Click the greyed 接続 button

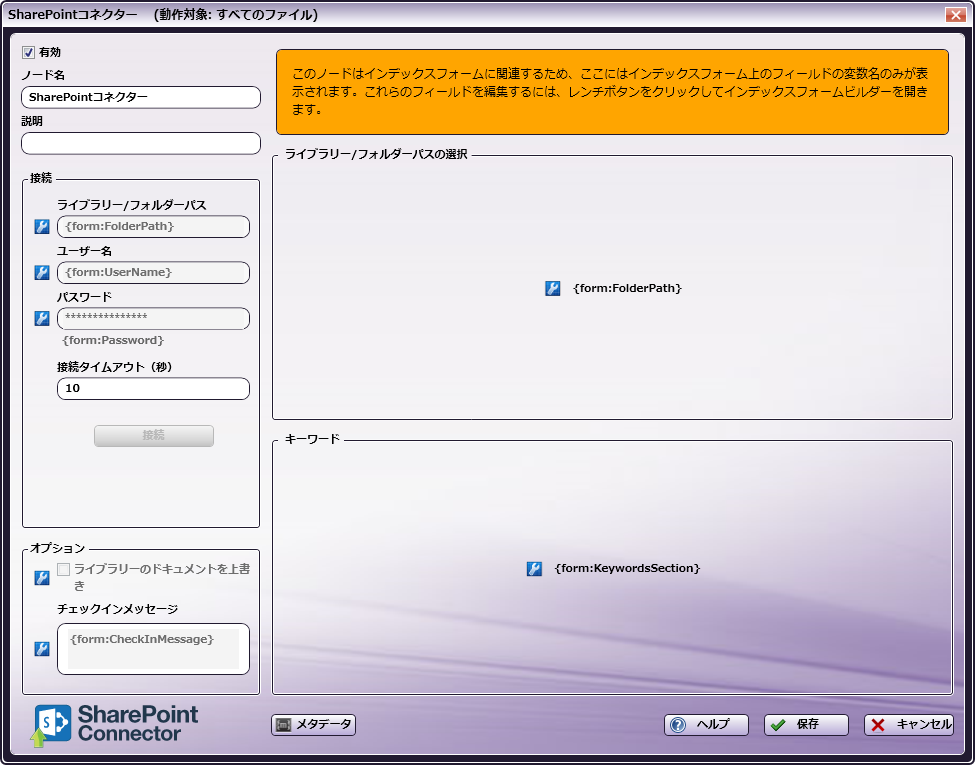[154, 435]
